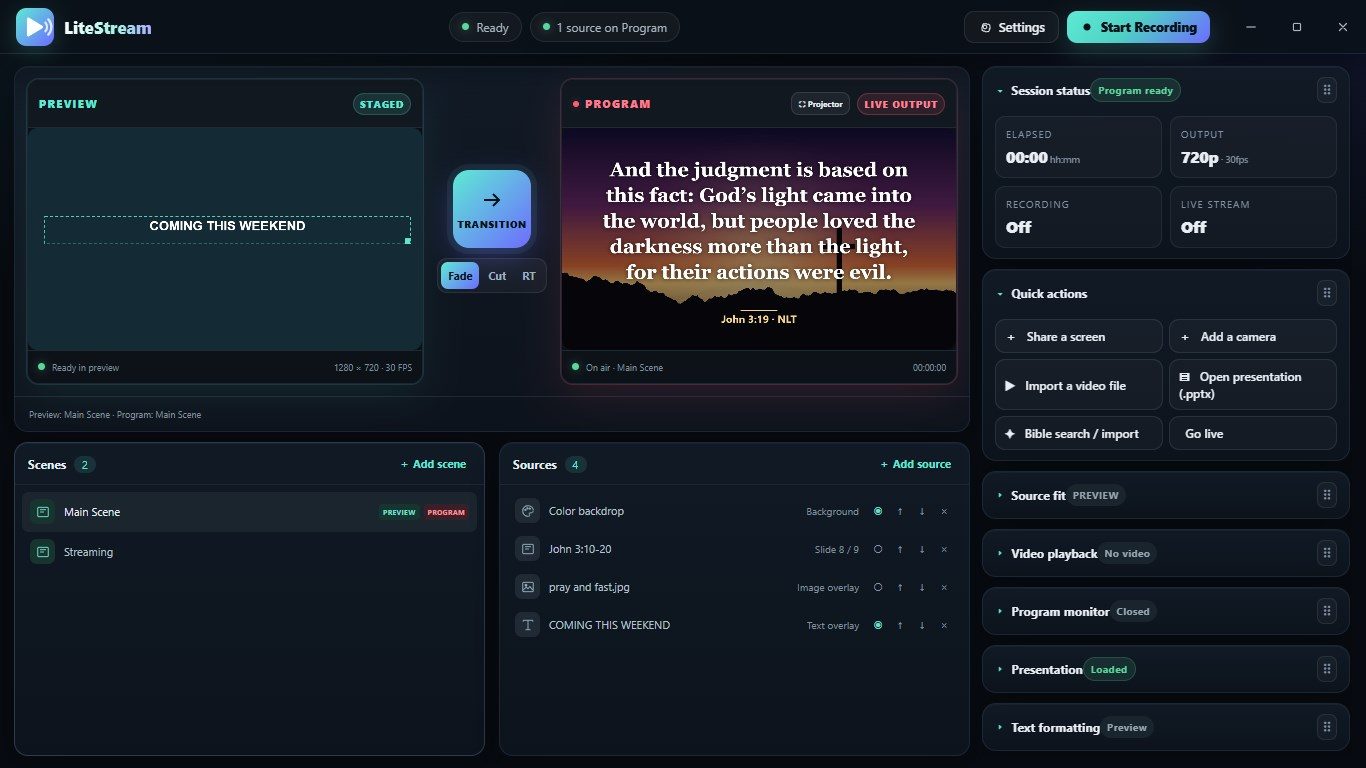
Task: Toggle visibility of Color backdrop source
Action: pos(878,511)
